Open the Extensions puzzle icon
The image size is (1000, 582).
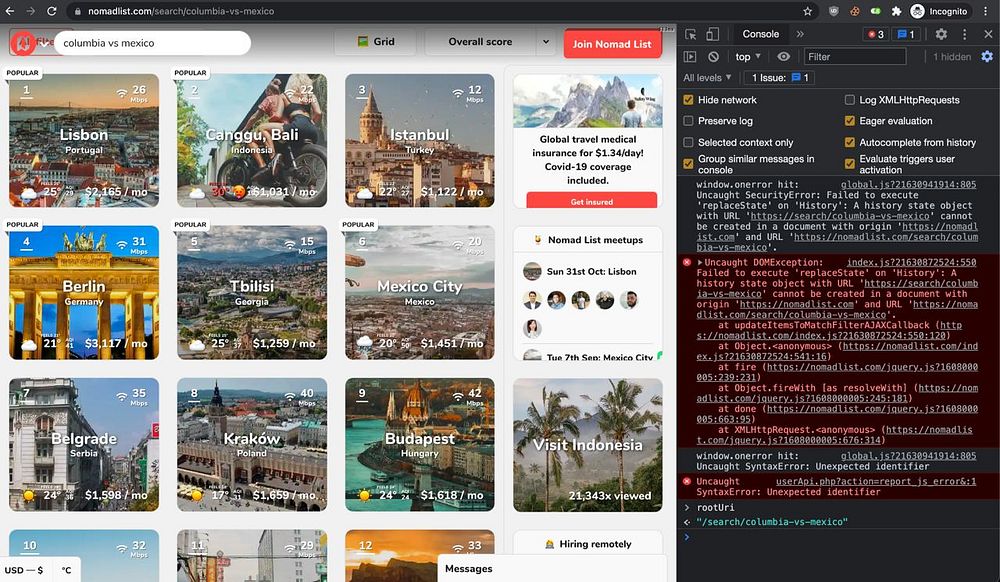897,11
